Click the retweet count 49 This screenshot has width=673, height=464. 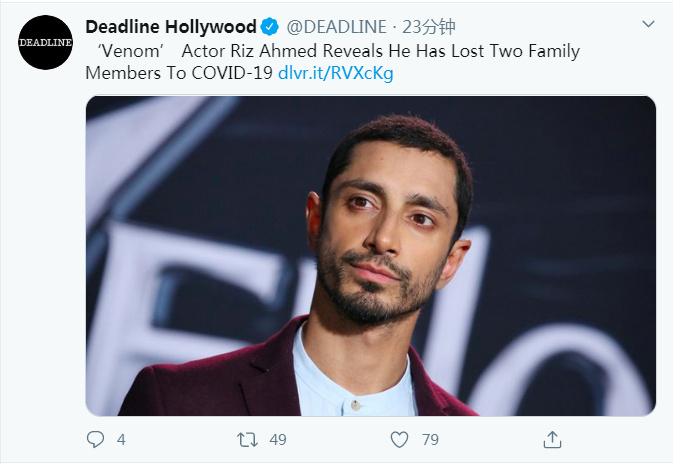278,440
